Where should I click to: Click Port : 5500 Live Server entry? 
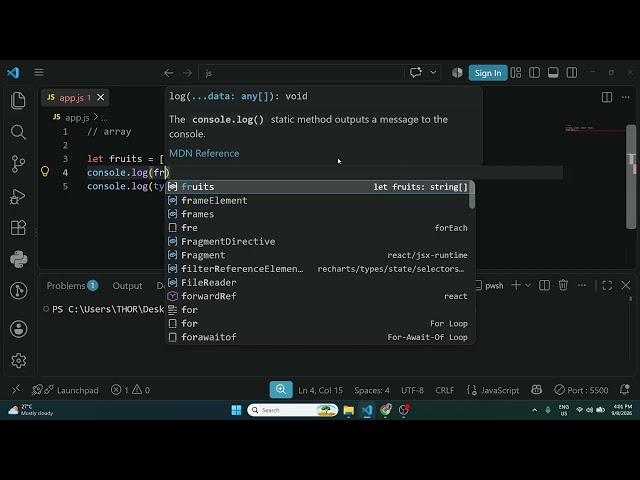[x=581, y=390]
